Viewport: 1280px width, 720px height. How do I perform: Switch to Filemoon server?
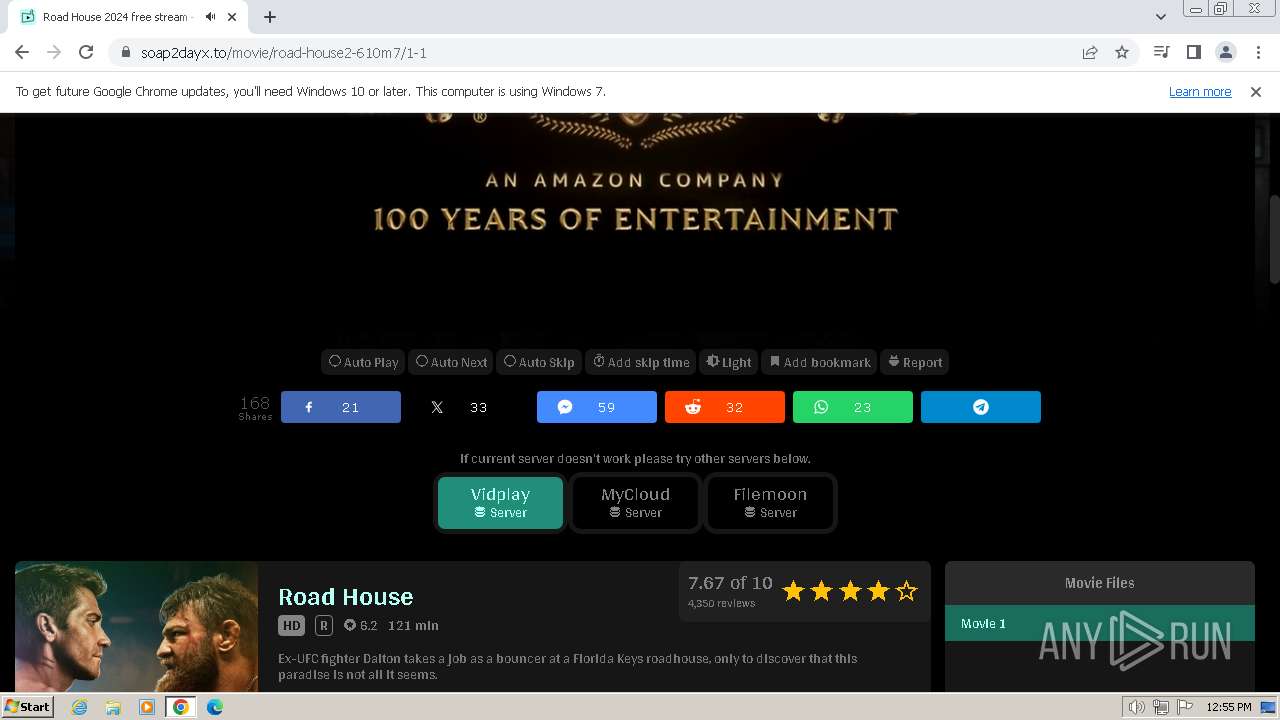point(770,502)
